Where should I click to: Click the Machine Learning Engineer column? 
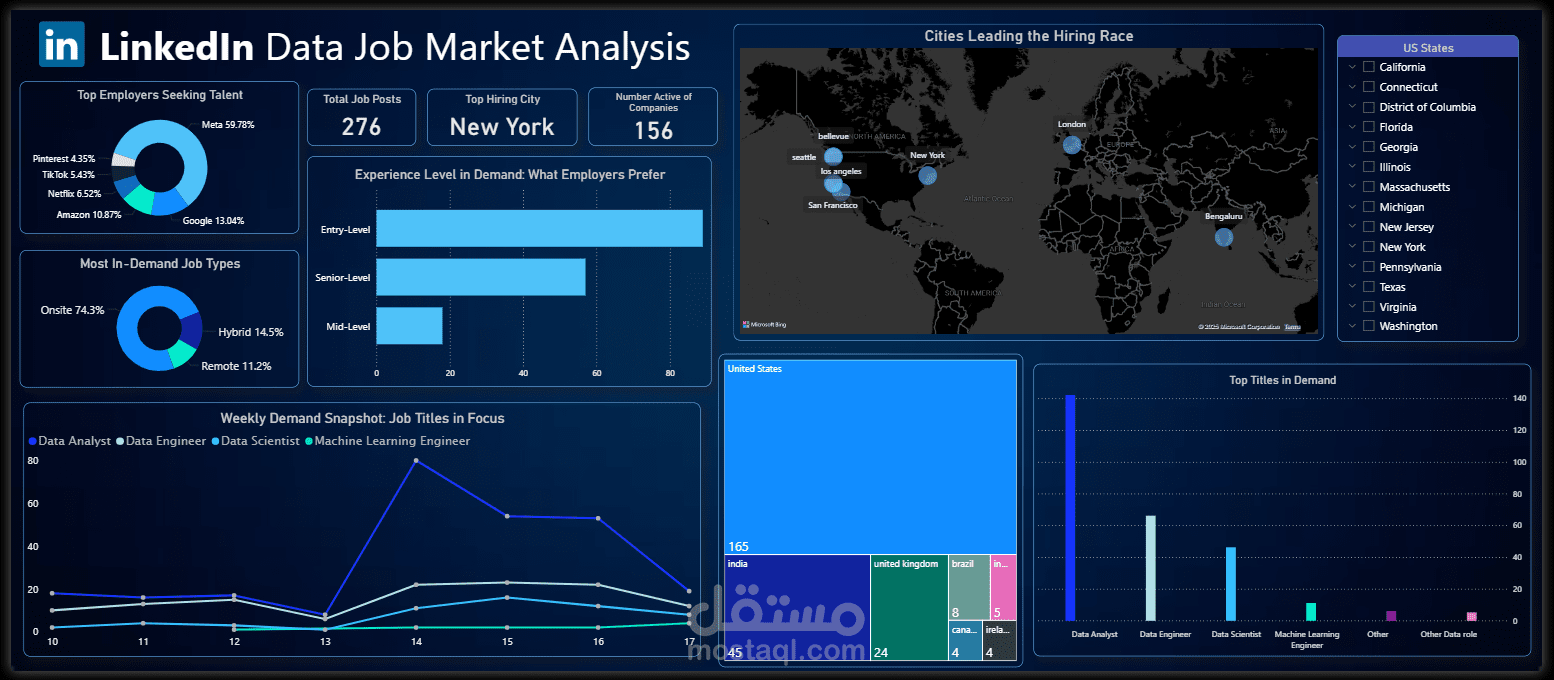pos(1311,612)
